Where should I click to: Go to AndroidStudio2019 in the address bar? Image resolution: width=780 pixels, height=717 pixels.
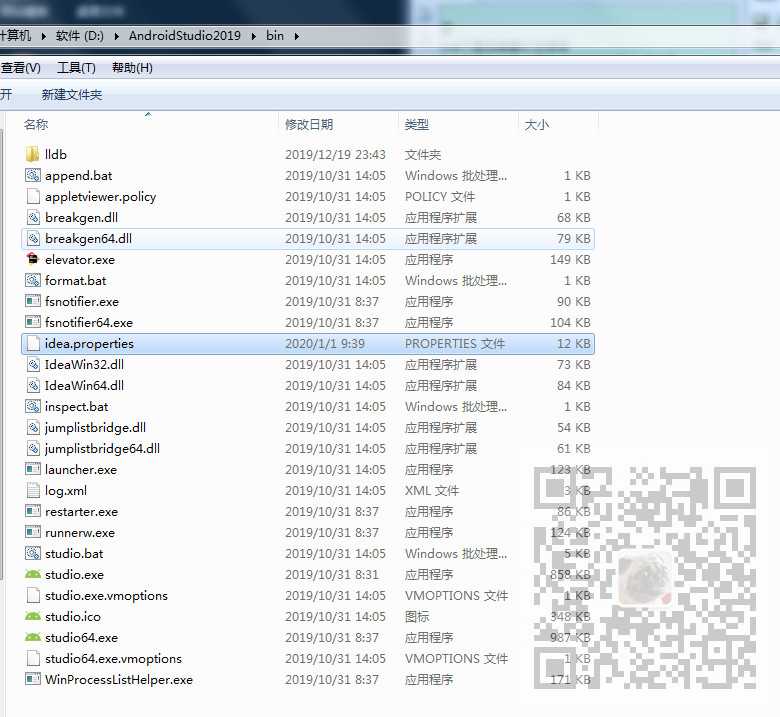point(185,36)
